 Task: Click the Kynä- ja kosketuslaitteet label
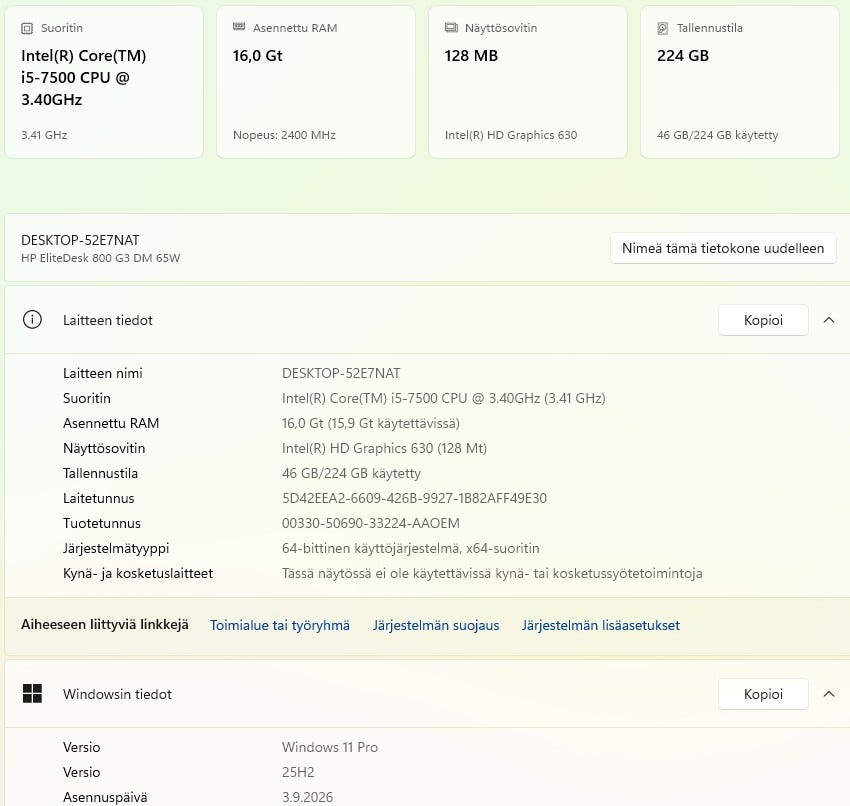[138, 573]
